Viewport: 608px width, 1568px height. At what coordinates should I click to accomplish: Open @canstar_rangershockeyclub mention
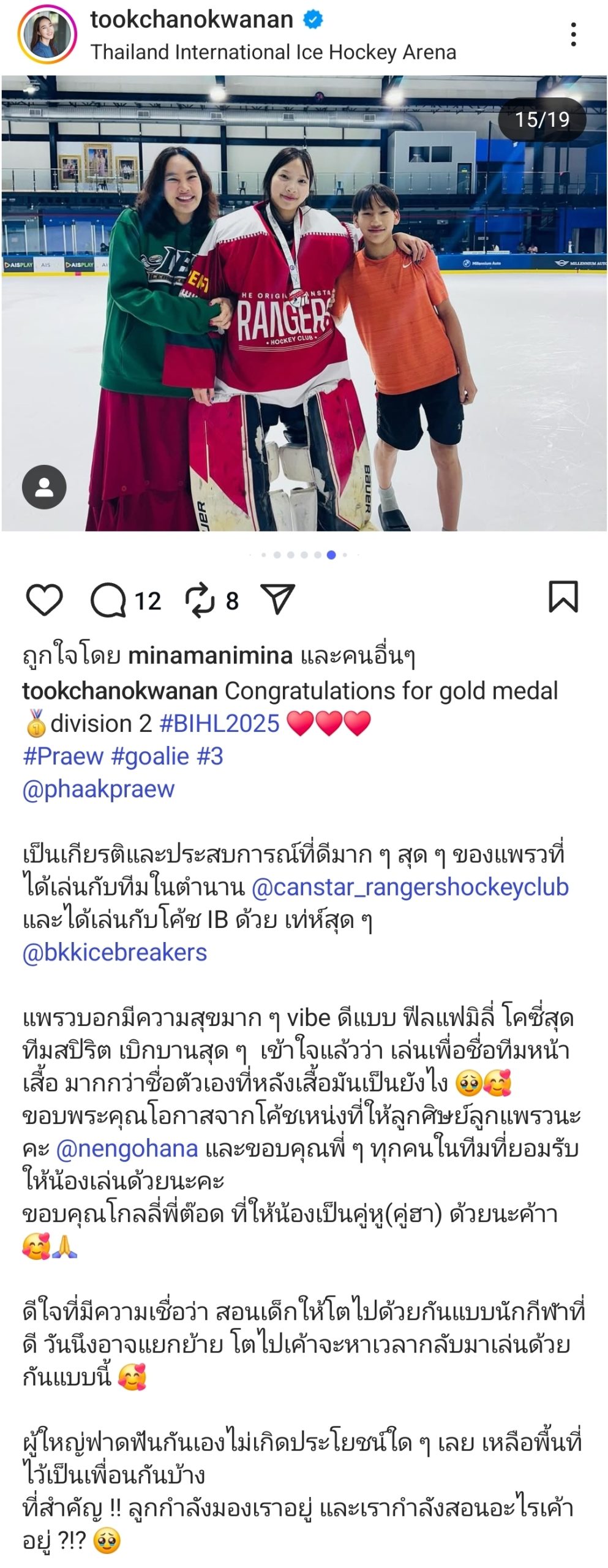coord(410,887)
